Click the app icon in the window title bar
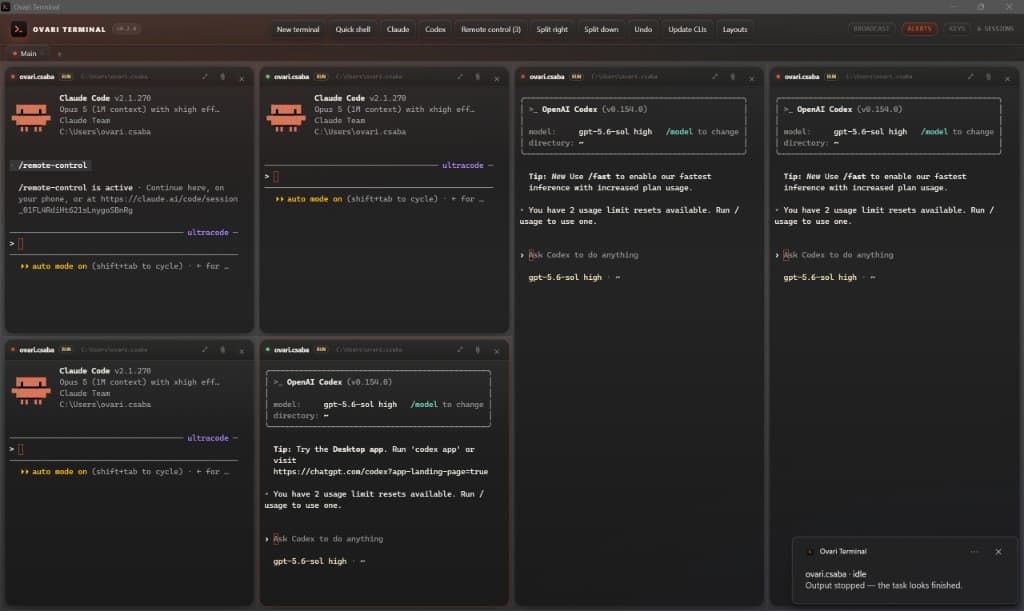 [6, 7]
